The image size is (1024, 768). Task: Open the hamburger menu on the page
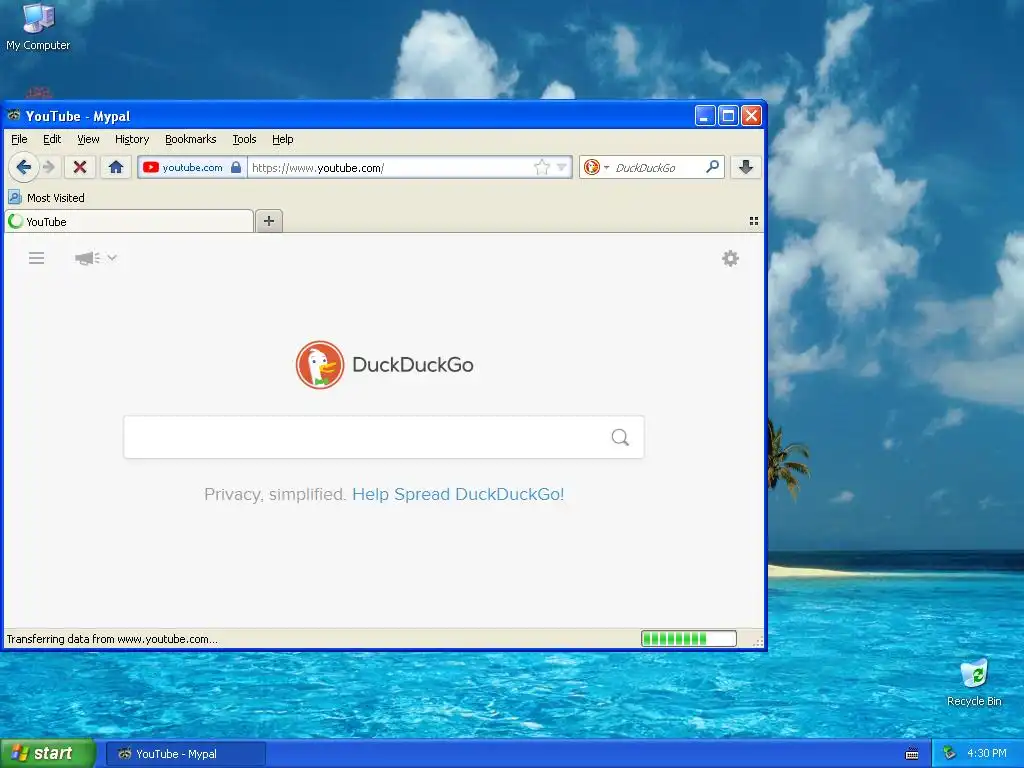pos(37,258)
